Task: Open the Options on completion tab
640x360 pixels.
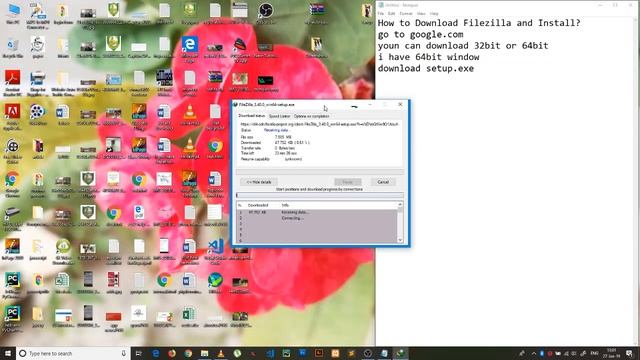Action: tap(311, 116)
